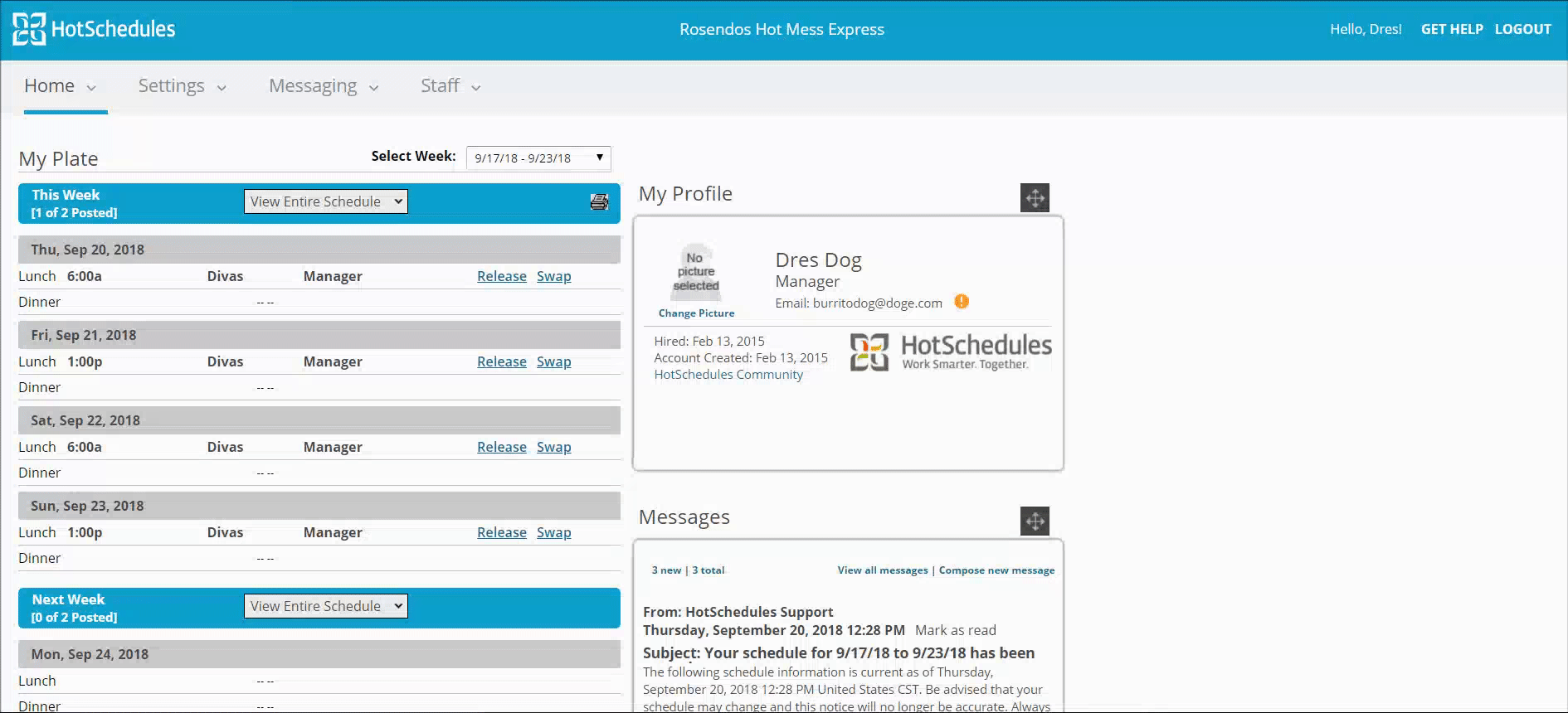
Task: Click Hello, Dres! greeting text
Action: (1366, 29)
